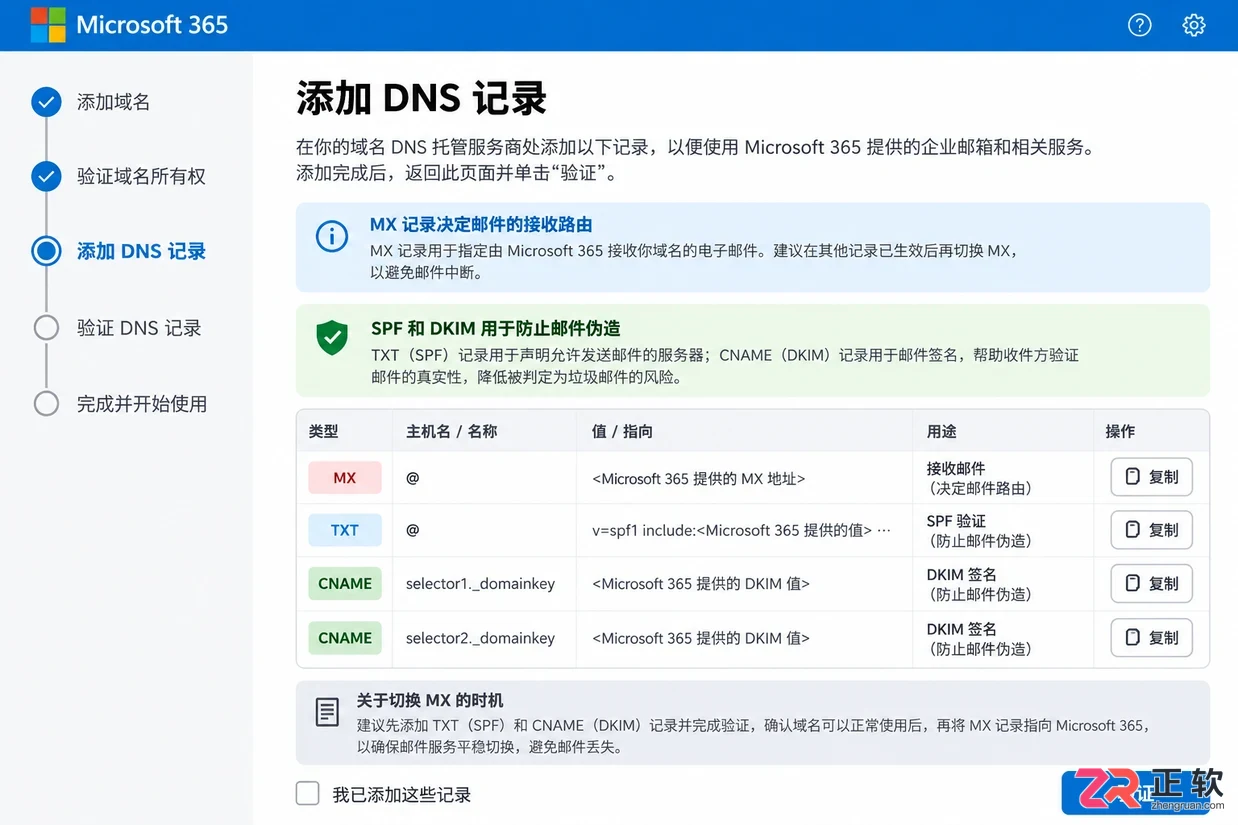Select the v=spf1 include value cell
The image size is (1238, 825).
pos(741,531)
